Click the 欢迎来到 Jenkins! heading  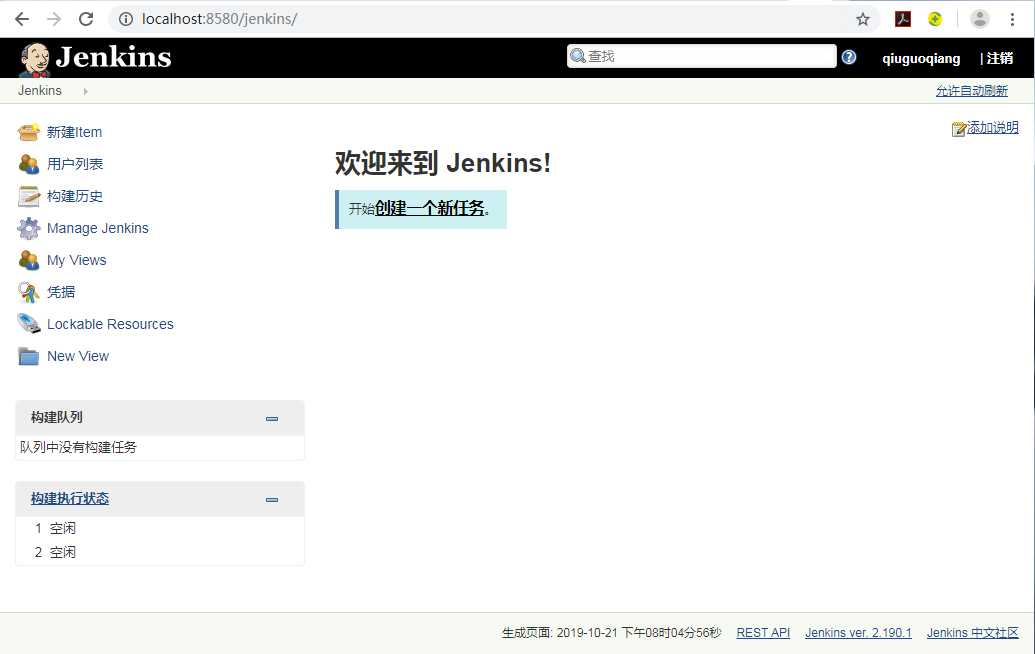coord(443,163)
